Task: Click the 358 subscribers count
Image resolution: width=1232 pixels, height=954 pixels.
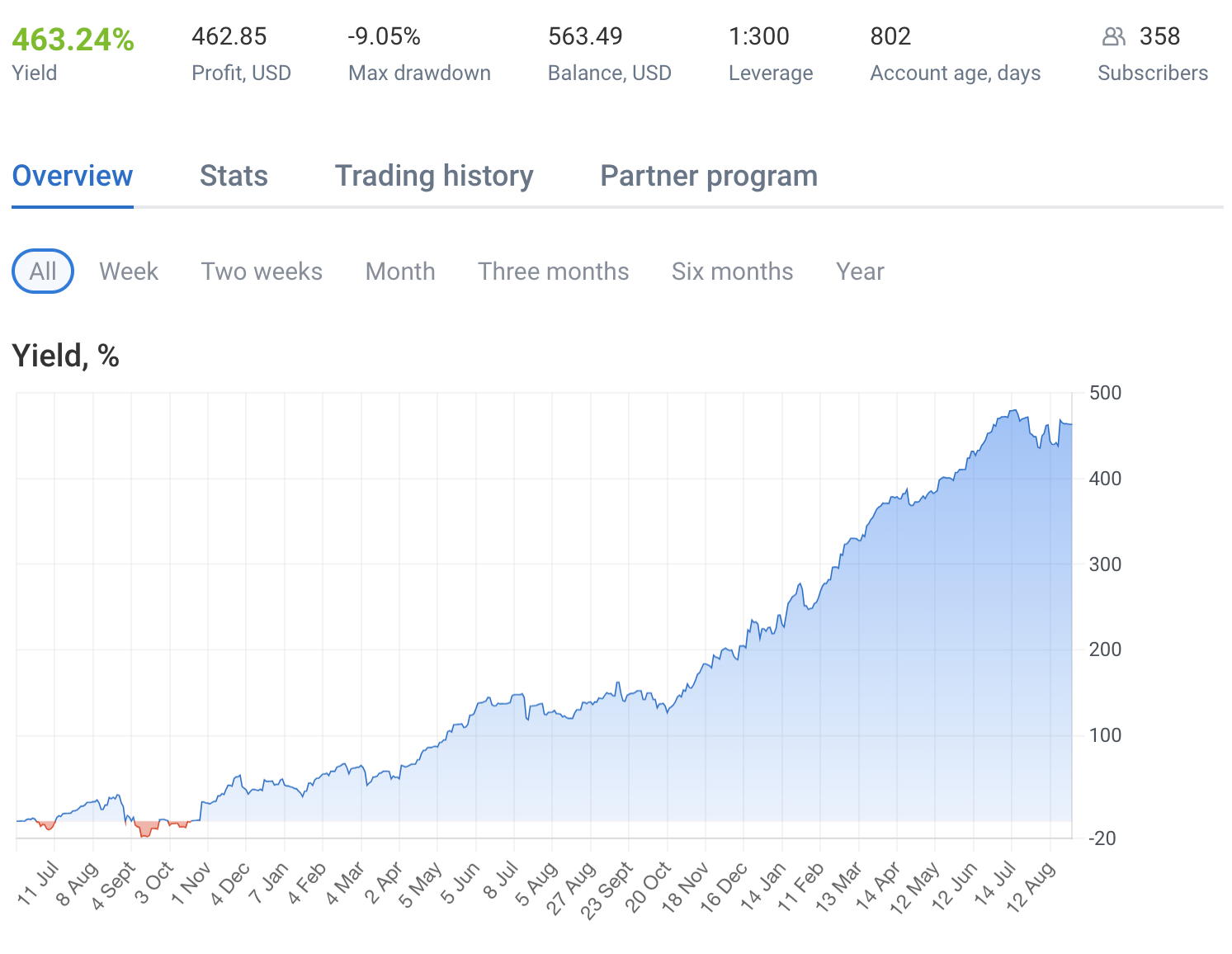Action: (x=1159, y=36)
